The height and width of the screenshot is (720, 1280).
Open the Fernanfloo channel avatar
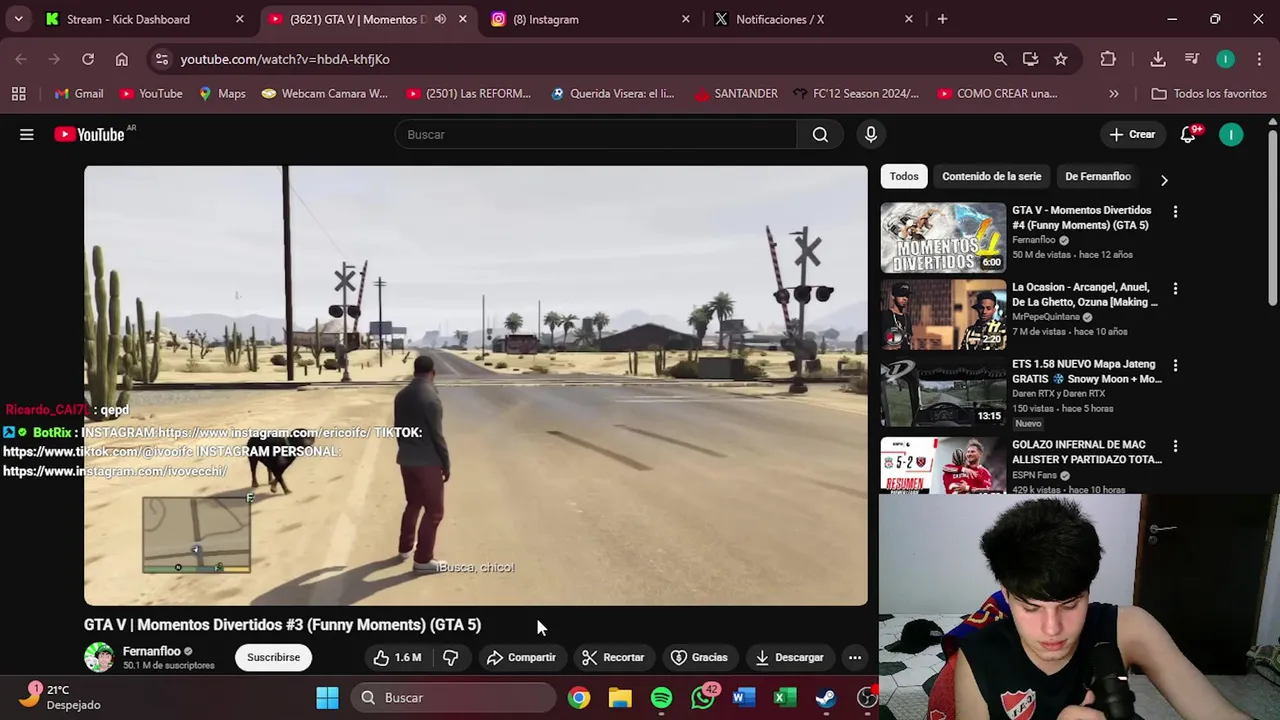pos(99,657)
